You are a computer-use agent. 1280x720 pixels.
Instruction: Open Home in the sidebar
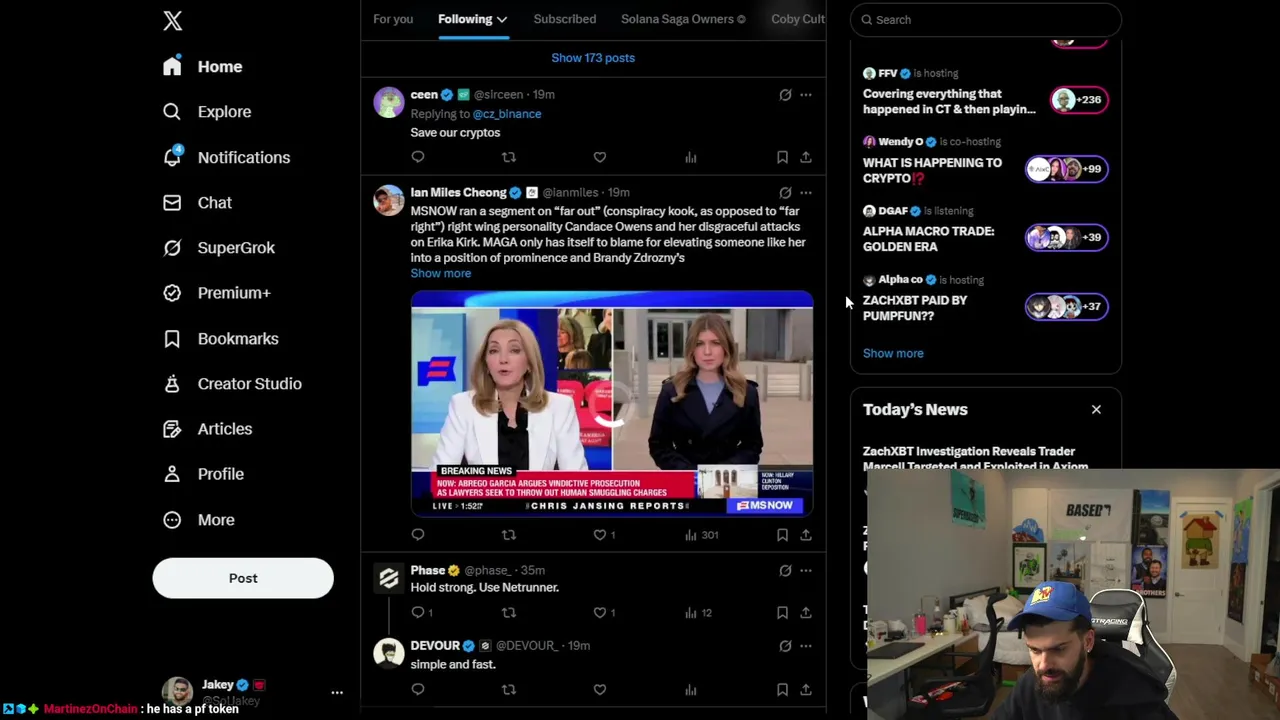204,66
